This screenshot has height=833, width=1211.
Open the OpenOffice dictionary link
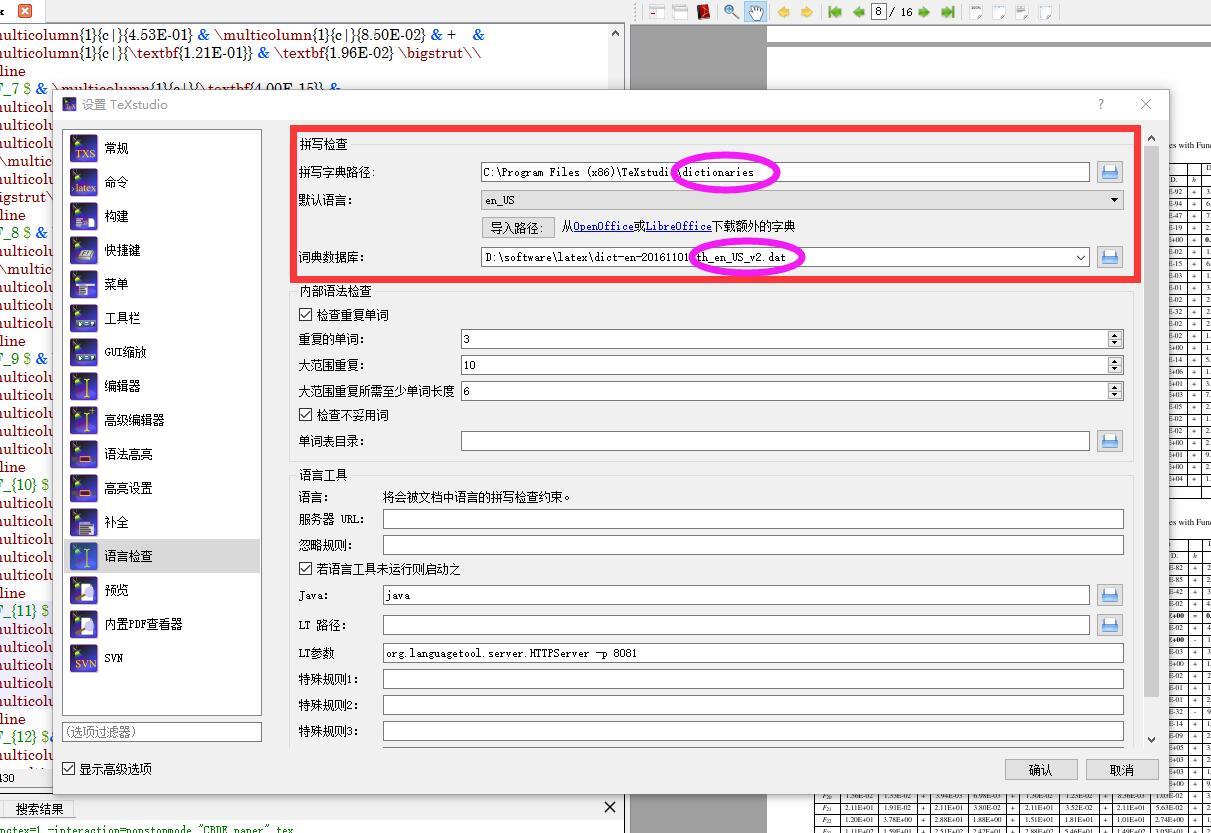point(603,227)
